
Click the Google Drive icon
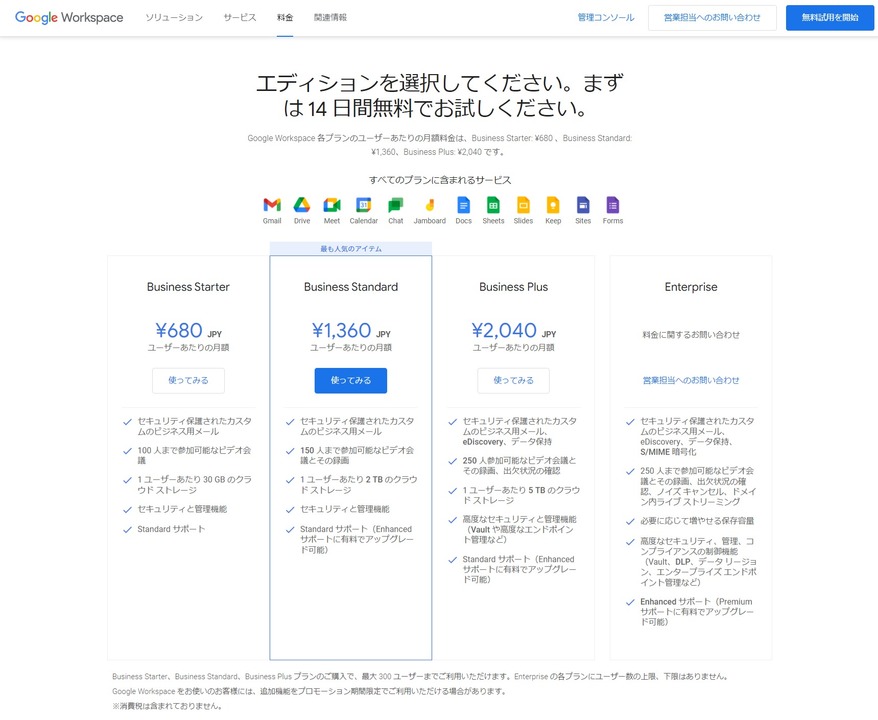tap(302, 205)
